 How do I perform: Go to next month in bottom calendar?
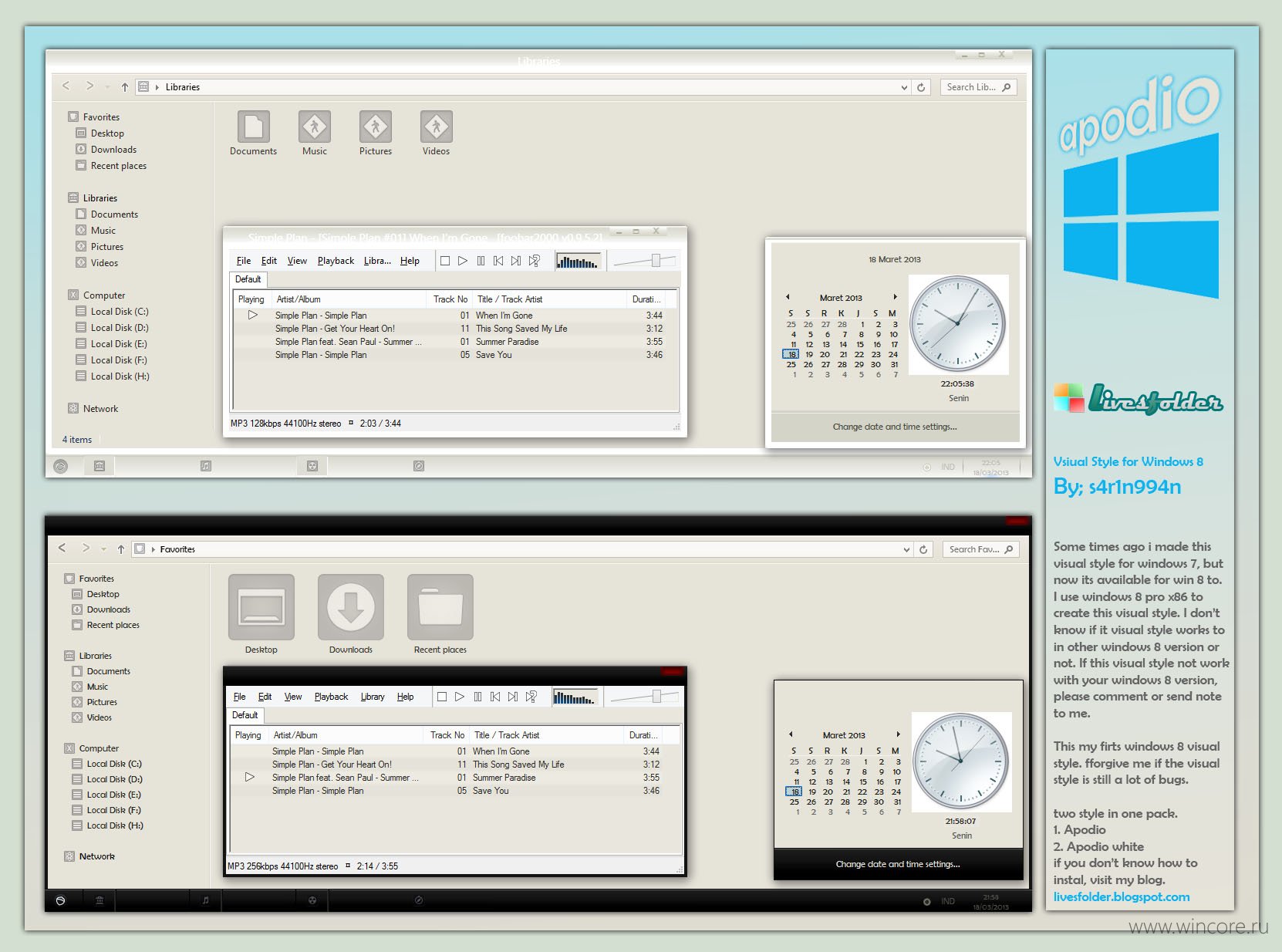898,734
